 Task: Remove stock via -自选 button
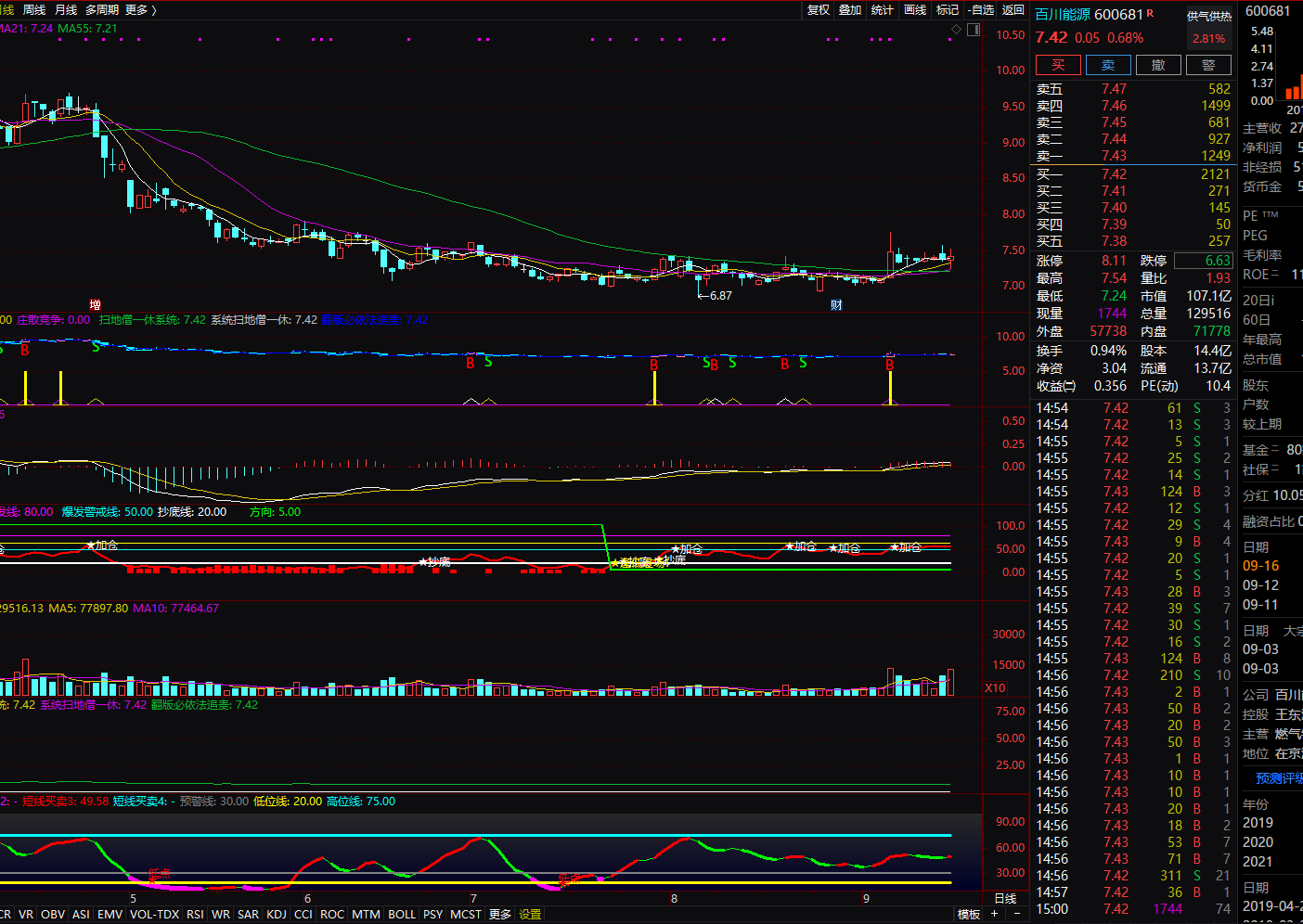(981, 9)
